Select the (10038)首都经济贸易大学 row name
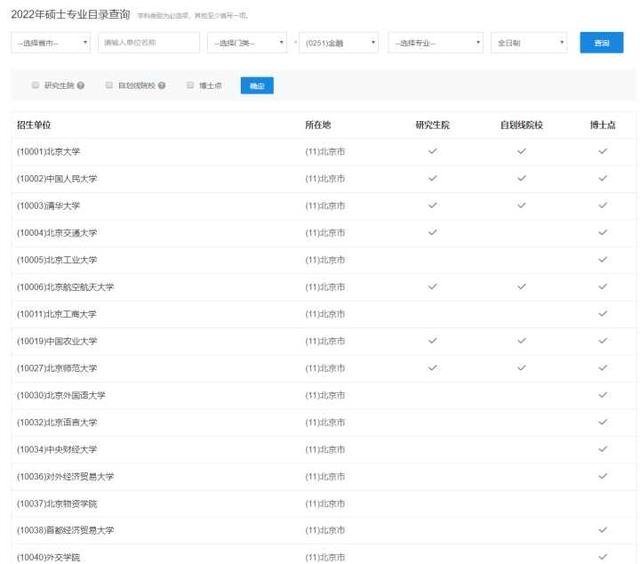The width and height of the screenshot is (640, 564). click(65, 530)
